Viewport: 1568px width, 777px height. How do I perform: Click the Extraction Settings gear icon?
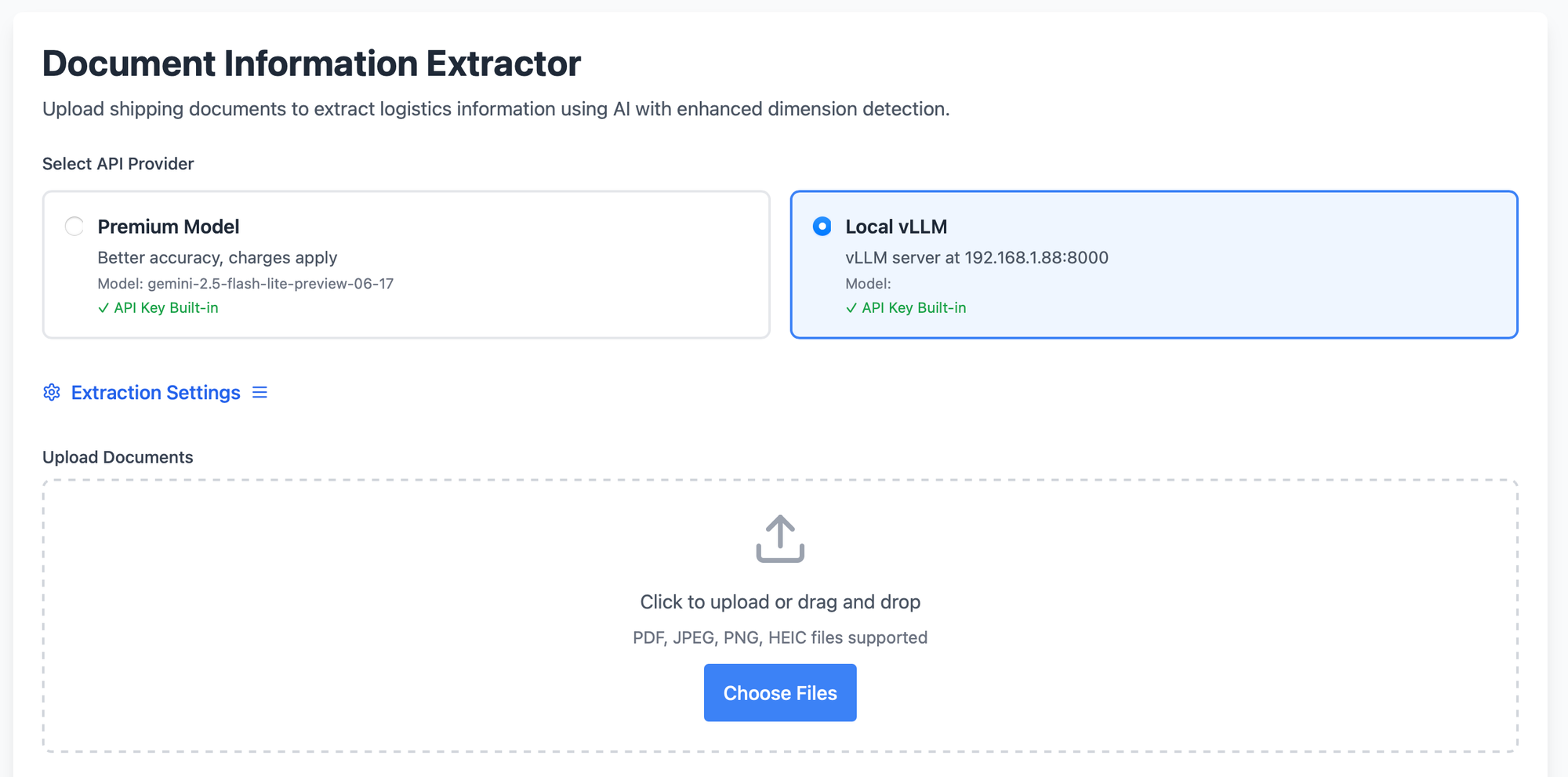tap(52, 392)
